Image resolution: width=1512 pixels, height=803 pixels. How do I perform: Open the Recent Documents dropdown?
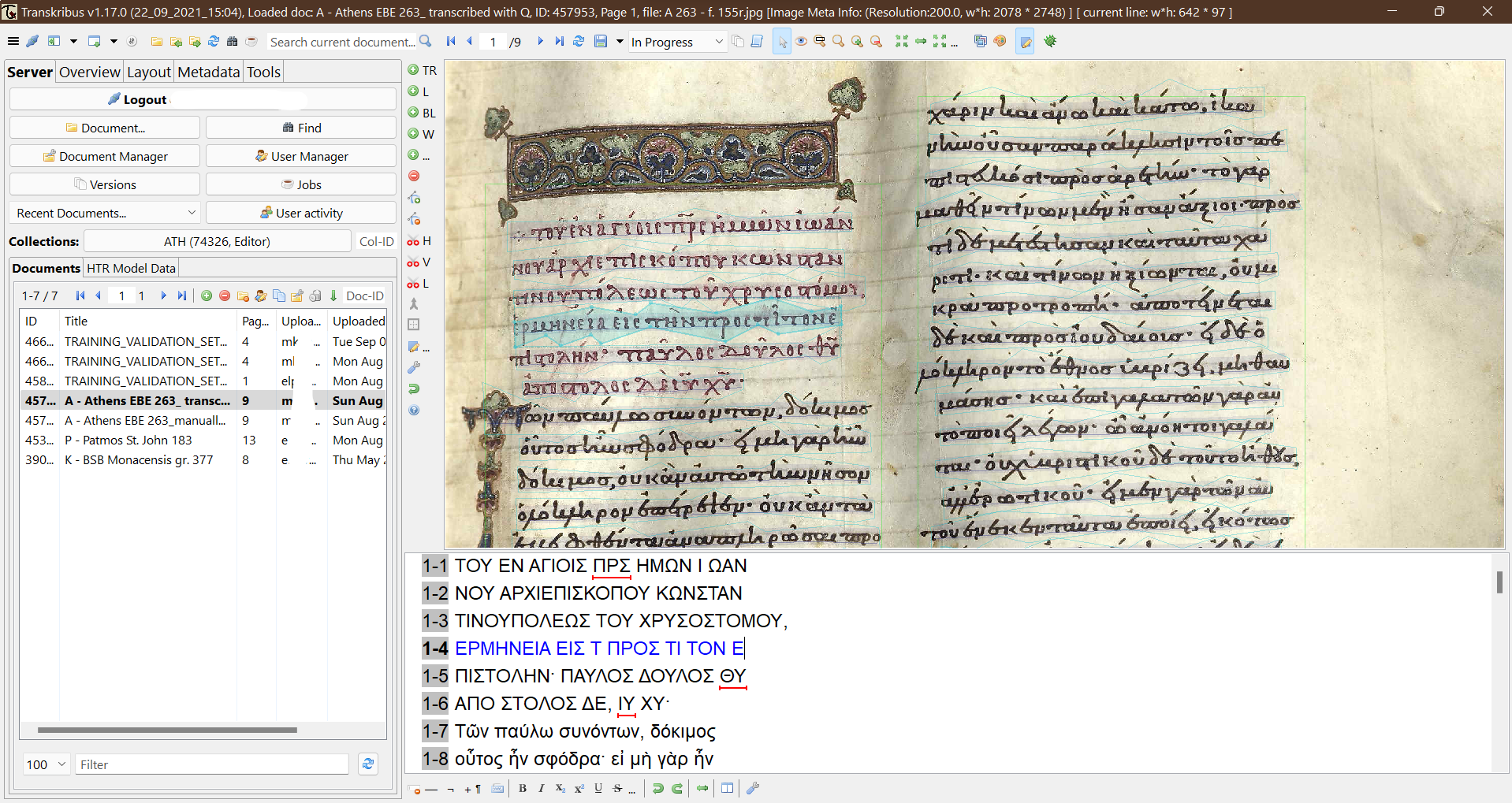[x=104, y=213]
